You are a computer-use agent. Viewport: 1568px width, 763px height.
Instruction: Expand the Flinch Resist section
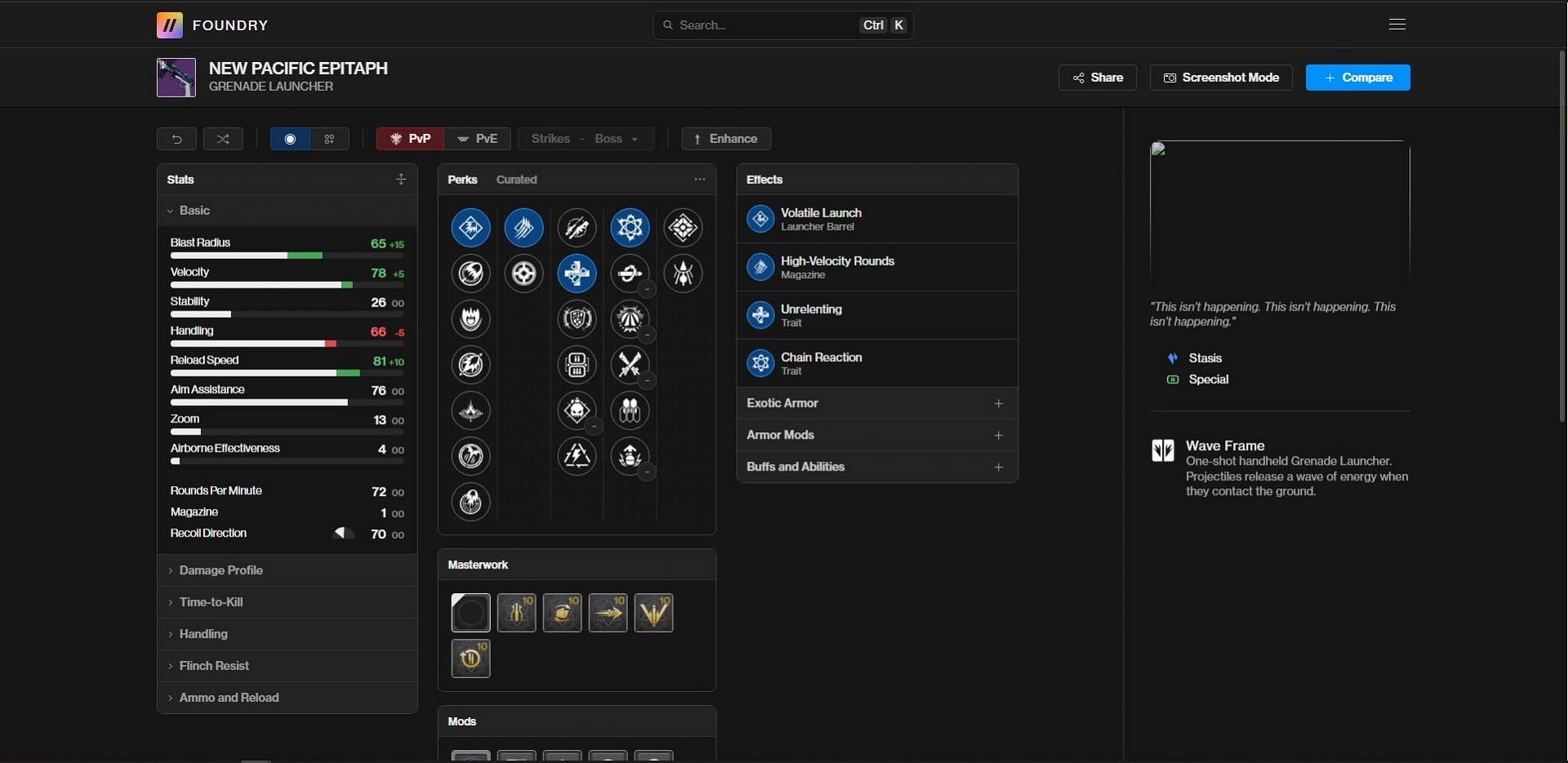click(x=287, y=666)
